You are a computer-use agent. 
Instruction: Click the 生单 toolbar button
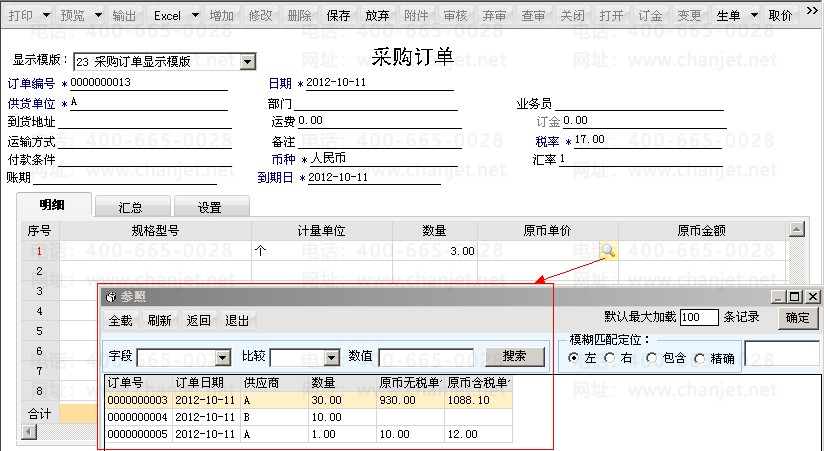(x=728, y=16)
